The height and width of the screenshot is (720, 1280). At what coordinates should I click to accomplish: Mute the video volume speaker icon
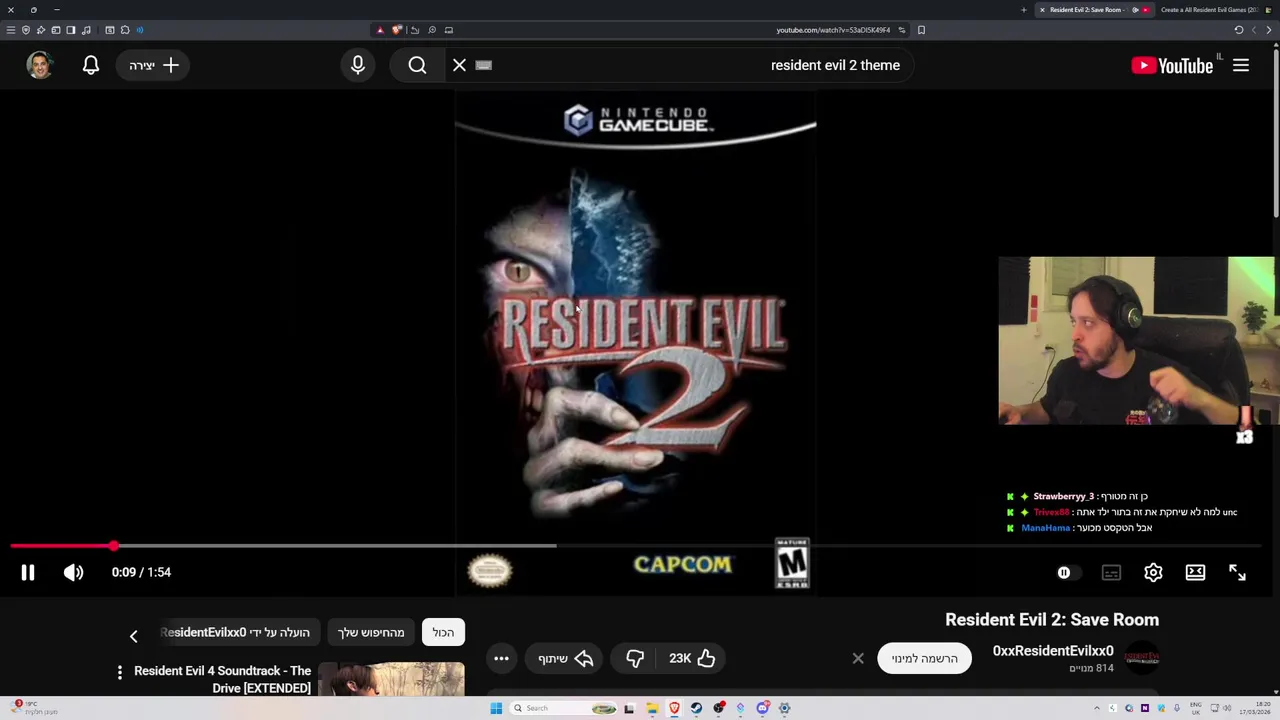[x=74, y=572]
